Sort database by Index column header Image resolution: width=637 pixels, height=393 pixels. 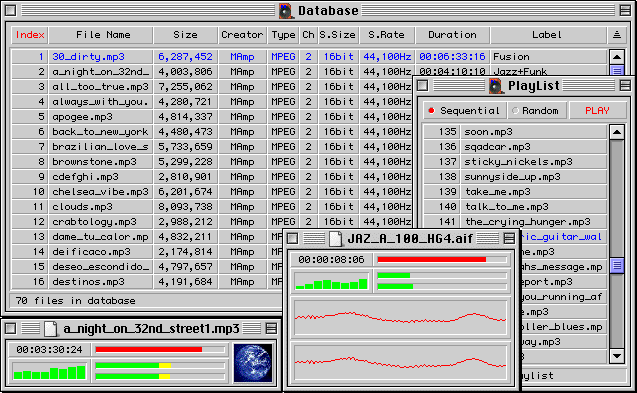click(x=30, y=35)
